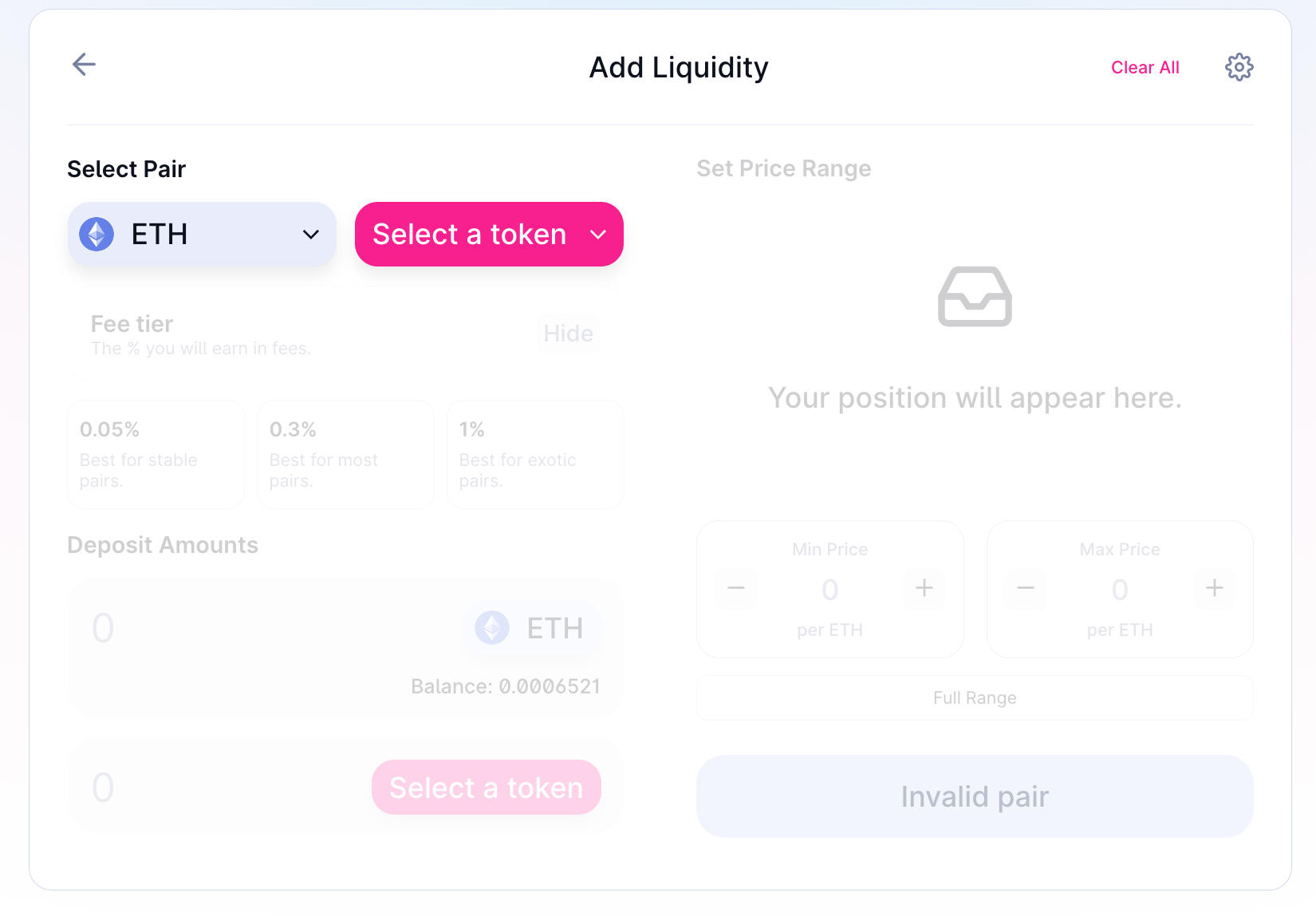Decrease Min Price with minus button

pyautogui.click(x=735, y=589)
